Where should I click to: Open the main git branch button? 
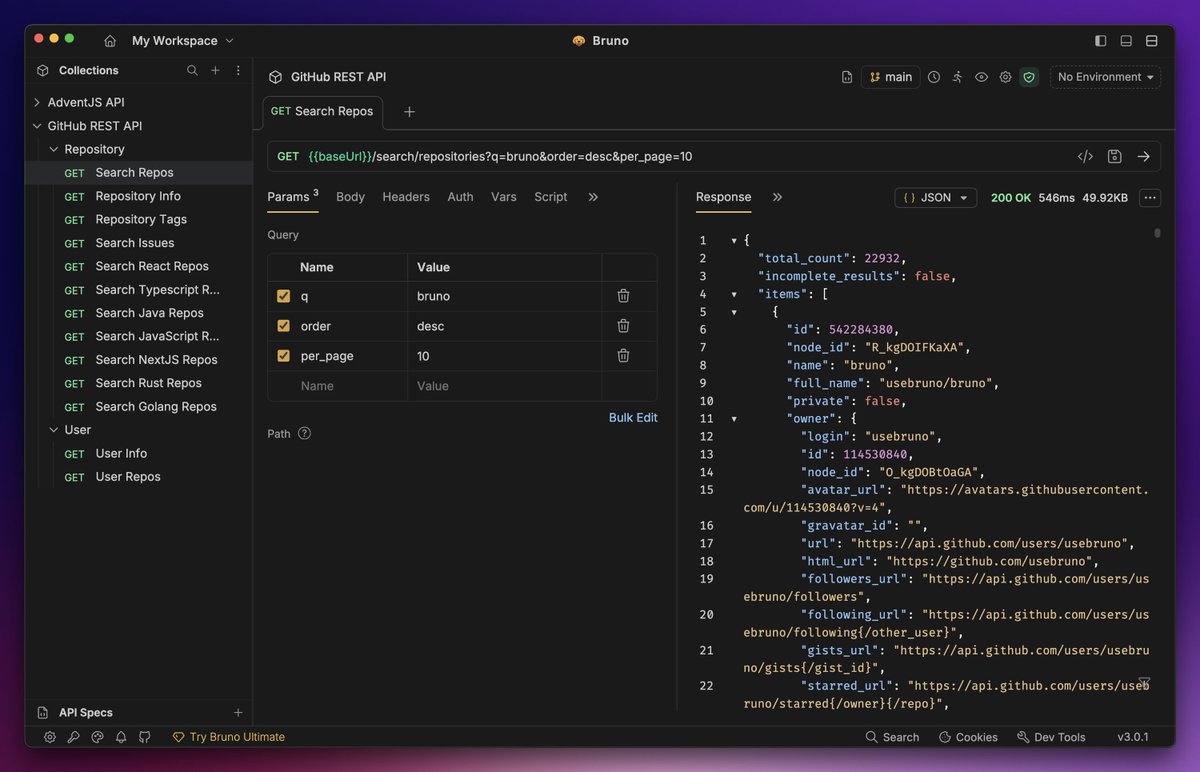point(890,77)
